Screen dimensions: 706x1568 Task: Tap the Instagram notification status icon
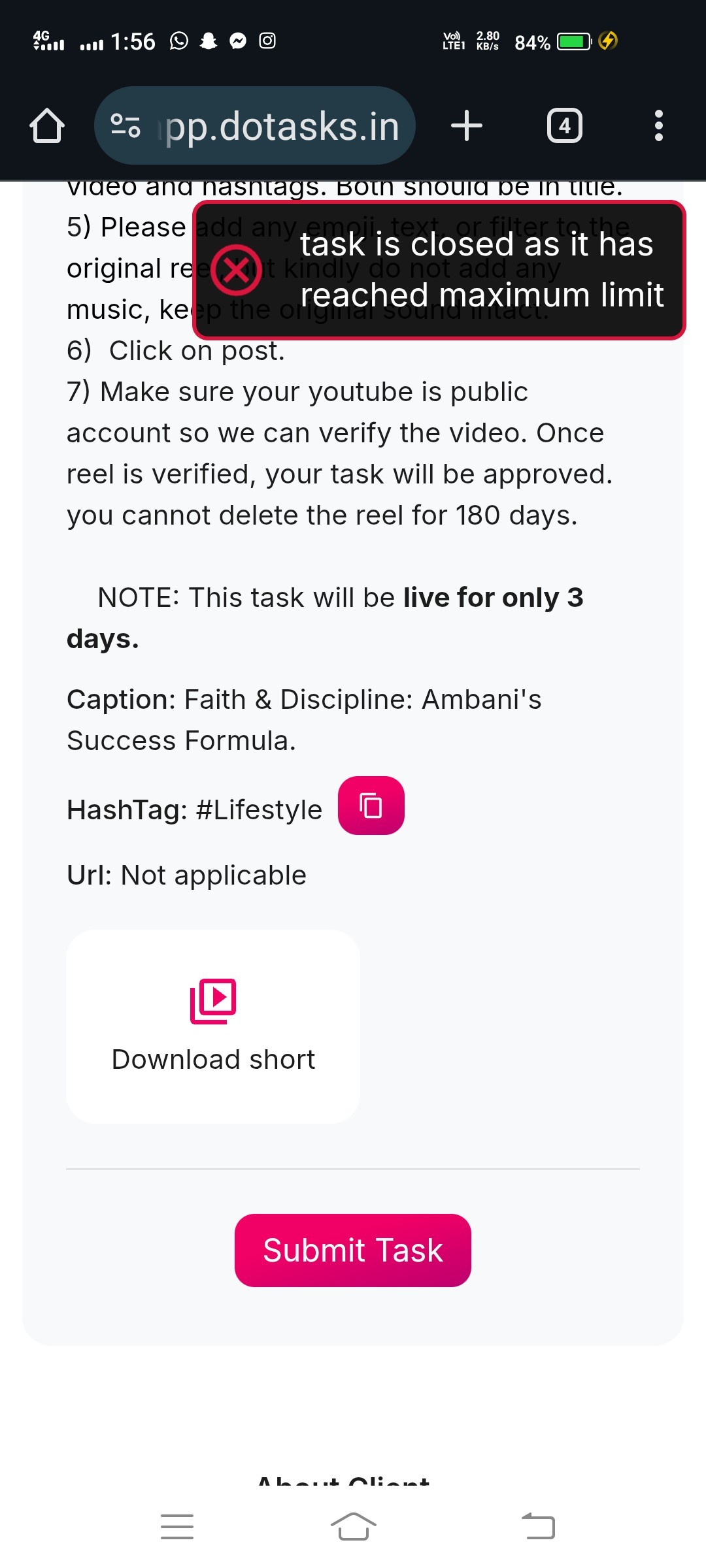coord(267,41)
